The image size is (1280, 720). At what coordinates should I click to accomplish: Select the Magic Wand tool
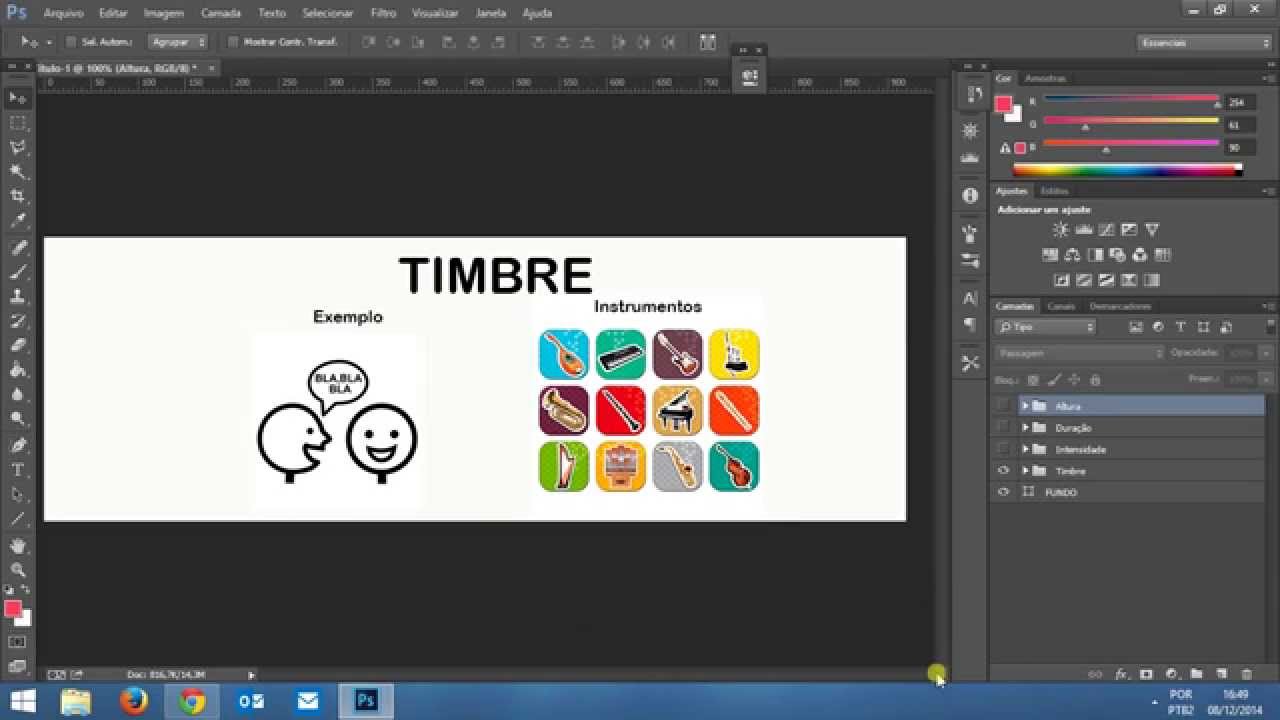(18, 172)
